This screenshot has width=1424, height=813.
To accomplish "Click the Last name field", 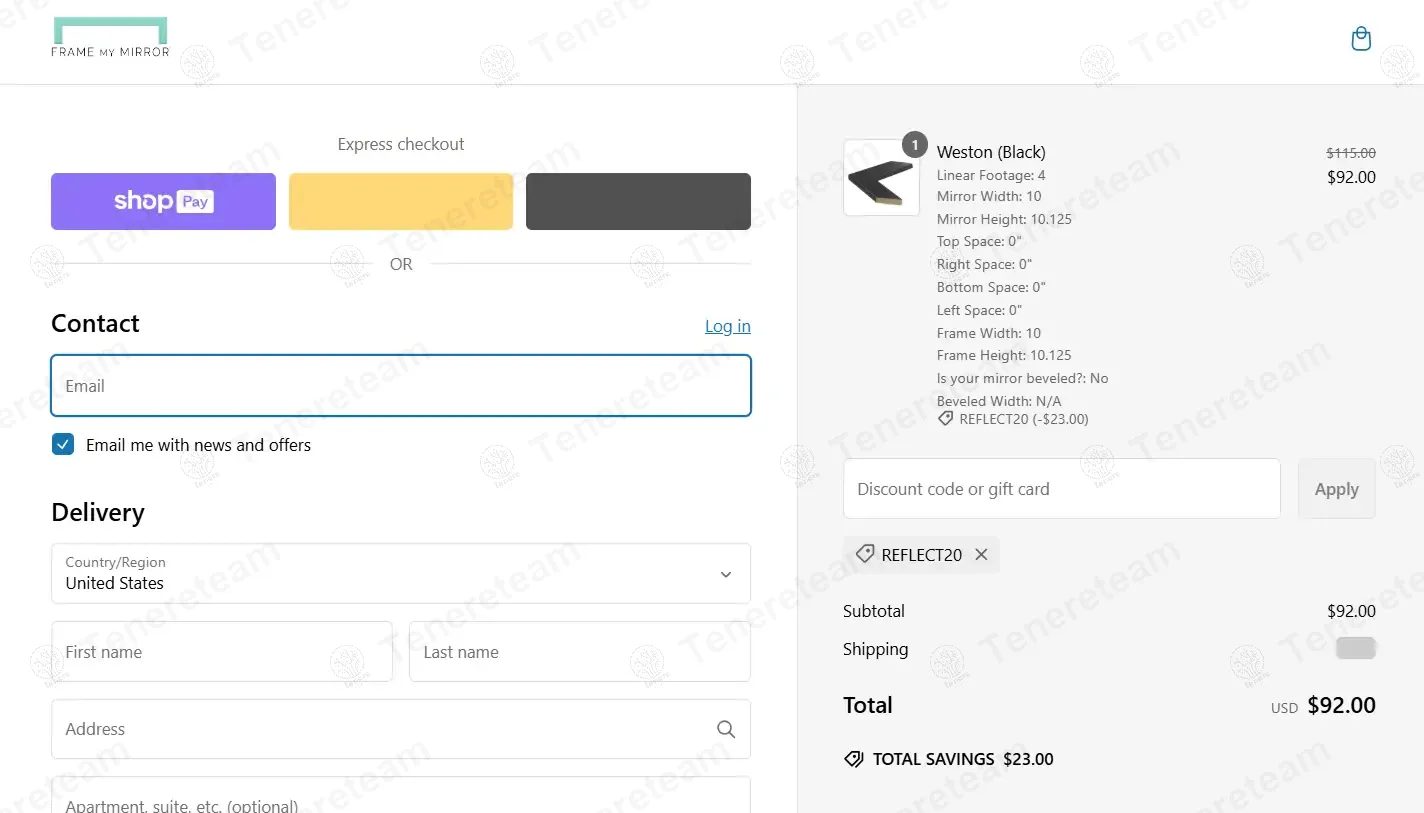I will [579, 652].
